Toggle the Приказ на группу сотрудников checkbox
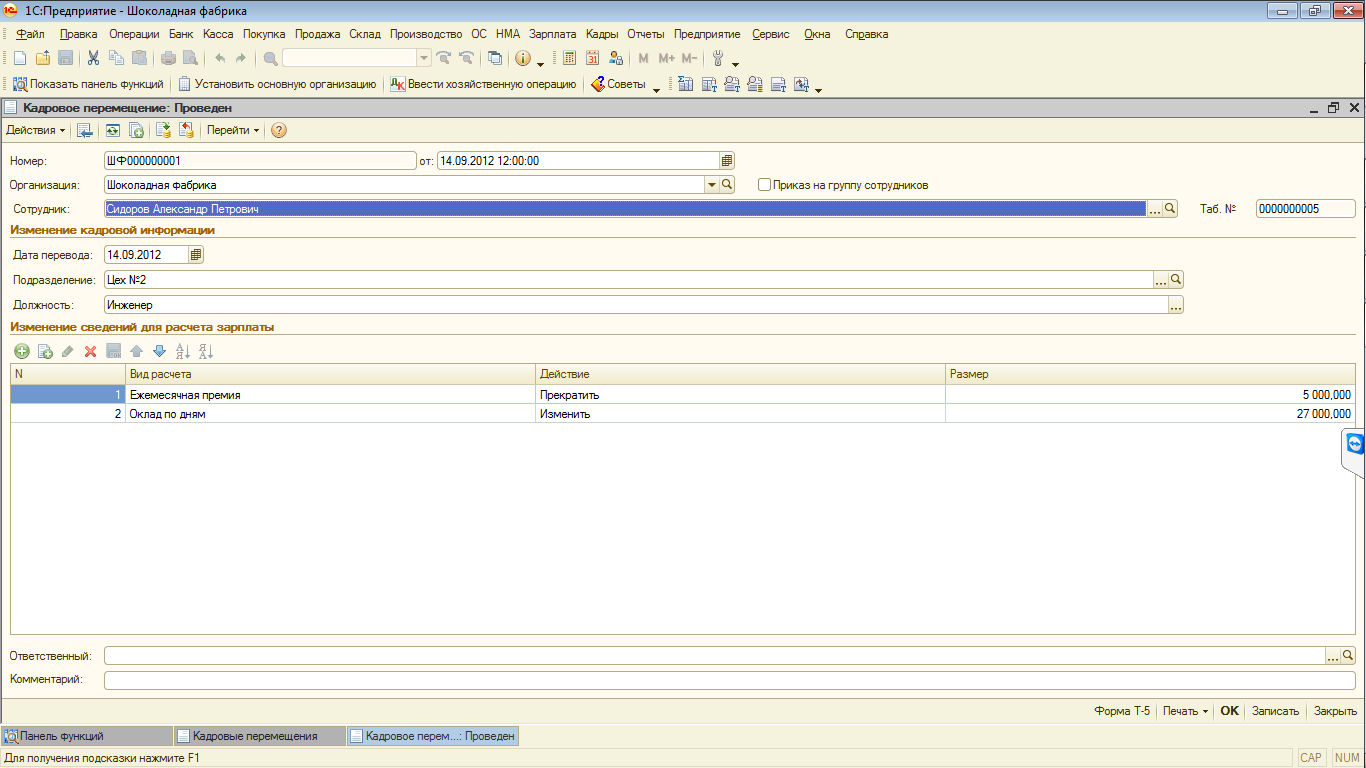 click(x=765, y=185)
